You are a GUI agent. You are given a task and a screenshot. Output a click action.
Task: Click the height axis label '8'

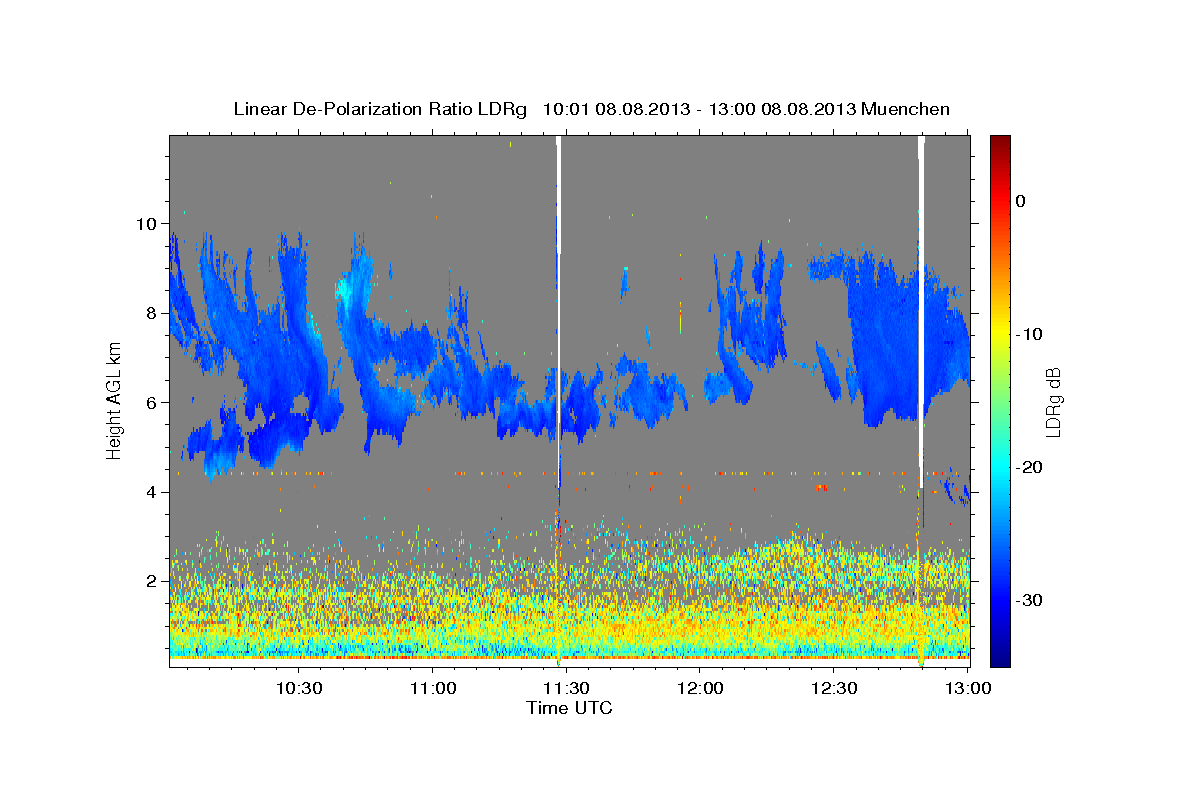[153, 313]
